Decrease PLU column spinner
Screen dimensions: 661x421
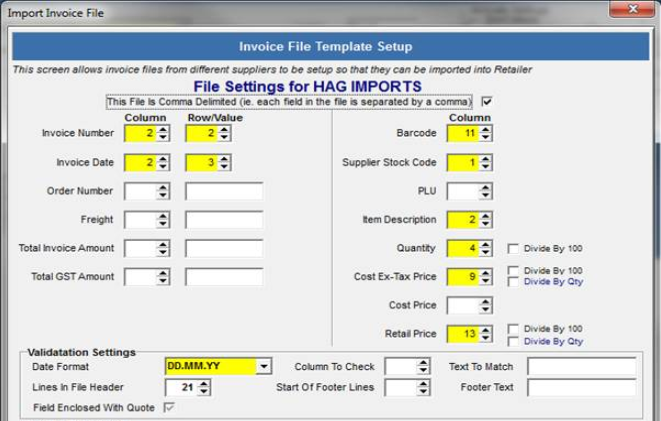click(x=486, y=195)
